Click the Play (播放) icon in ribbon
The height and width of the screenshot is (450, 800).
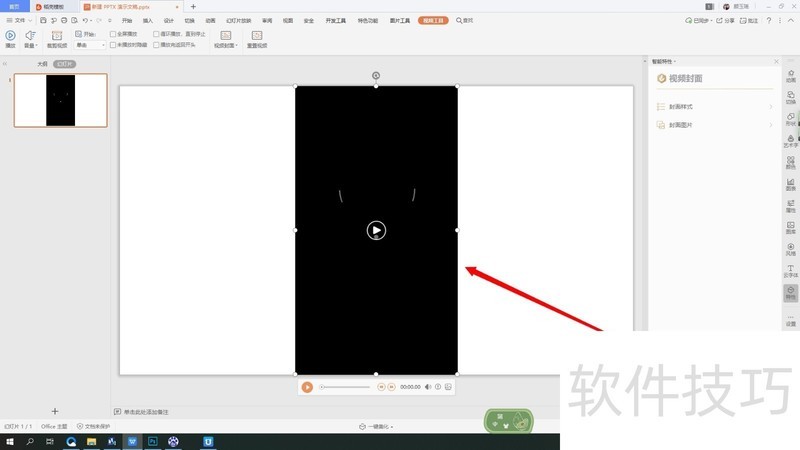[x=10, y=36]
